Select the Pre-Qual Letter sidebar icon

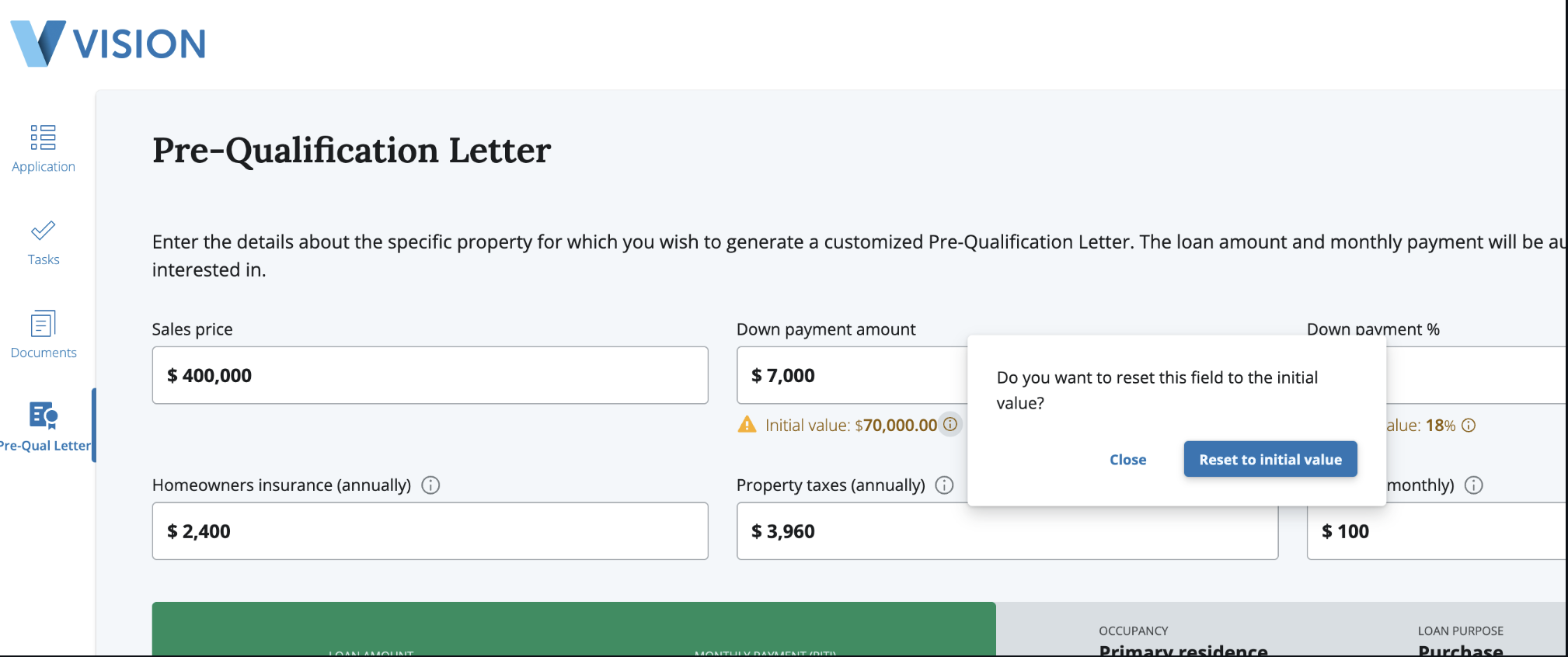tap(44, 415)
